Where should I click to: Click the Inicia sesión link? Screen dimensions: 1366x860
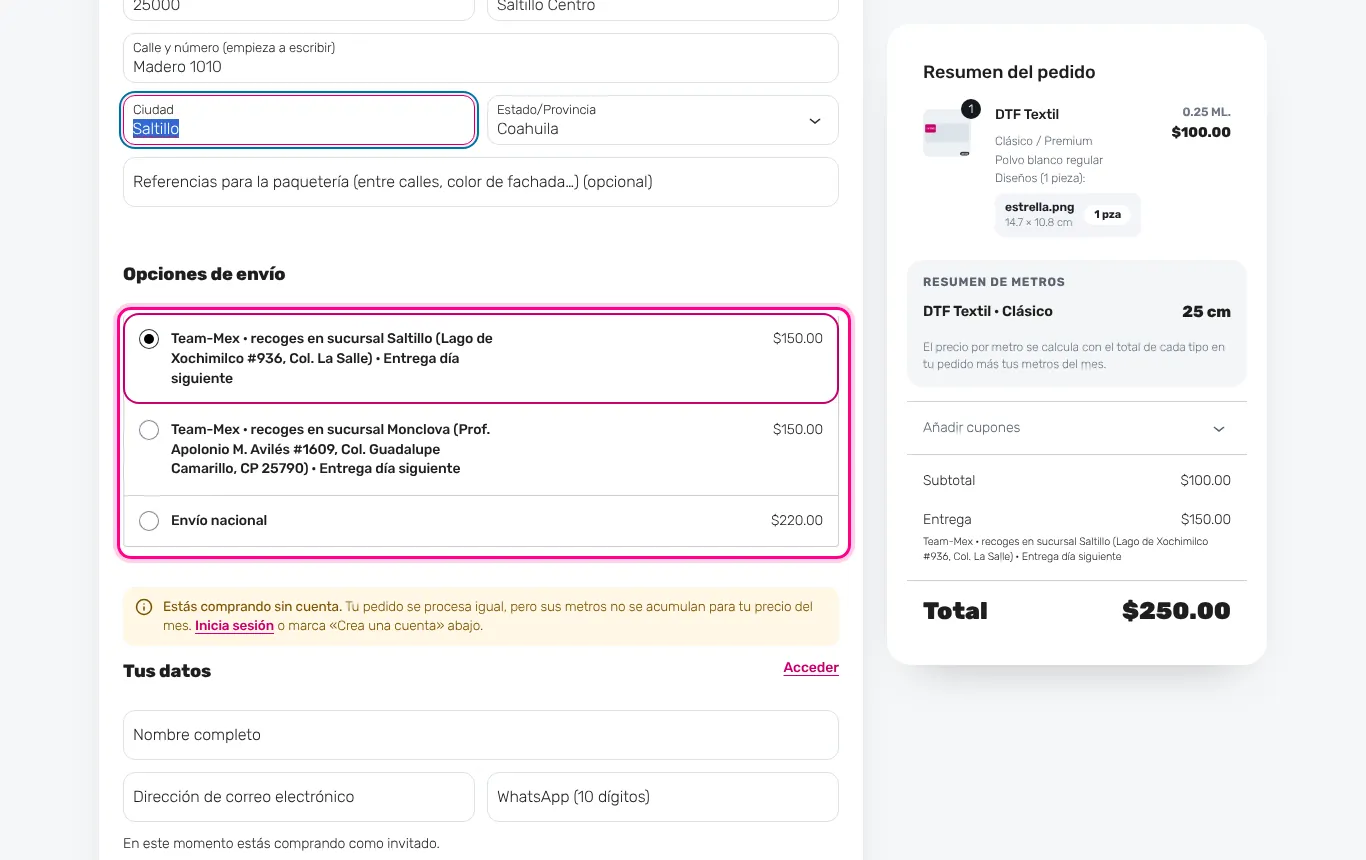tap(234, 626)
